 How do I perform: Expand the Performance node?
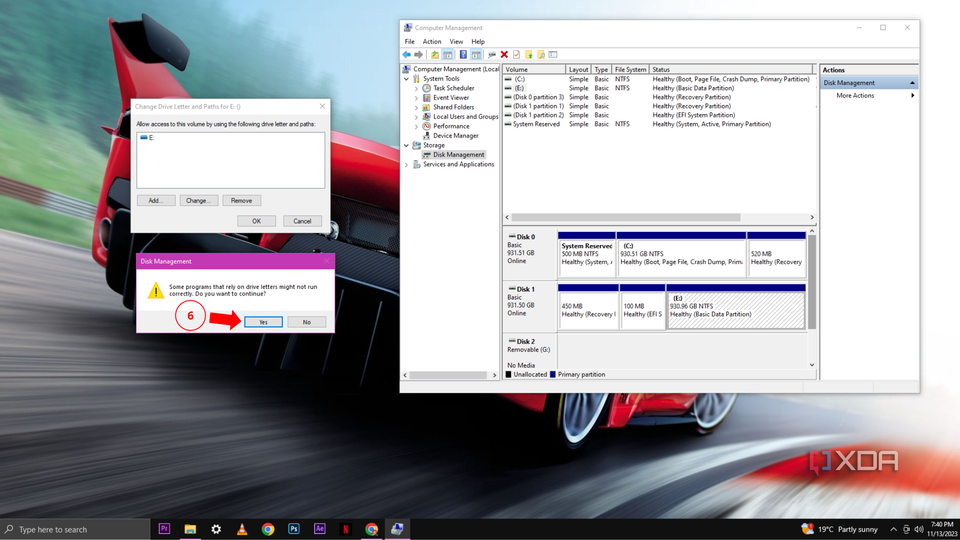click(x=416, y=126)
